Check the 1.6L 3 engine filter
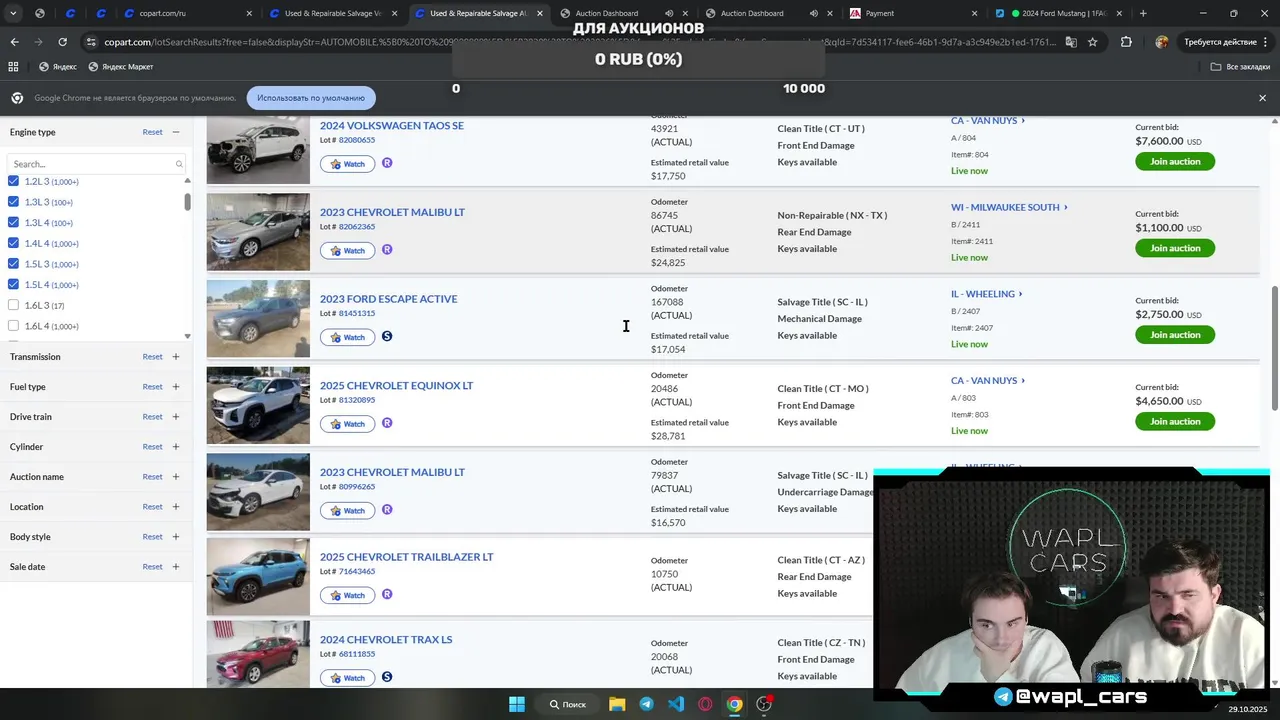 13,305
